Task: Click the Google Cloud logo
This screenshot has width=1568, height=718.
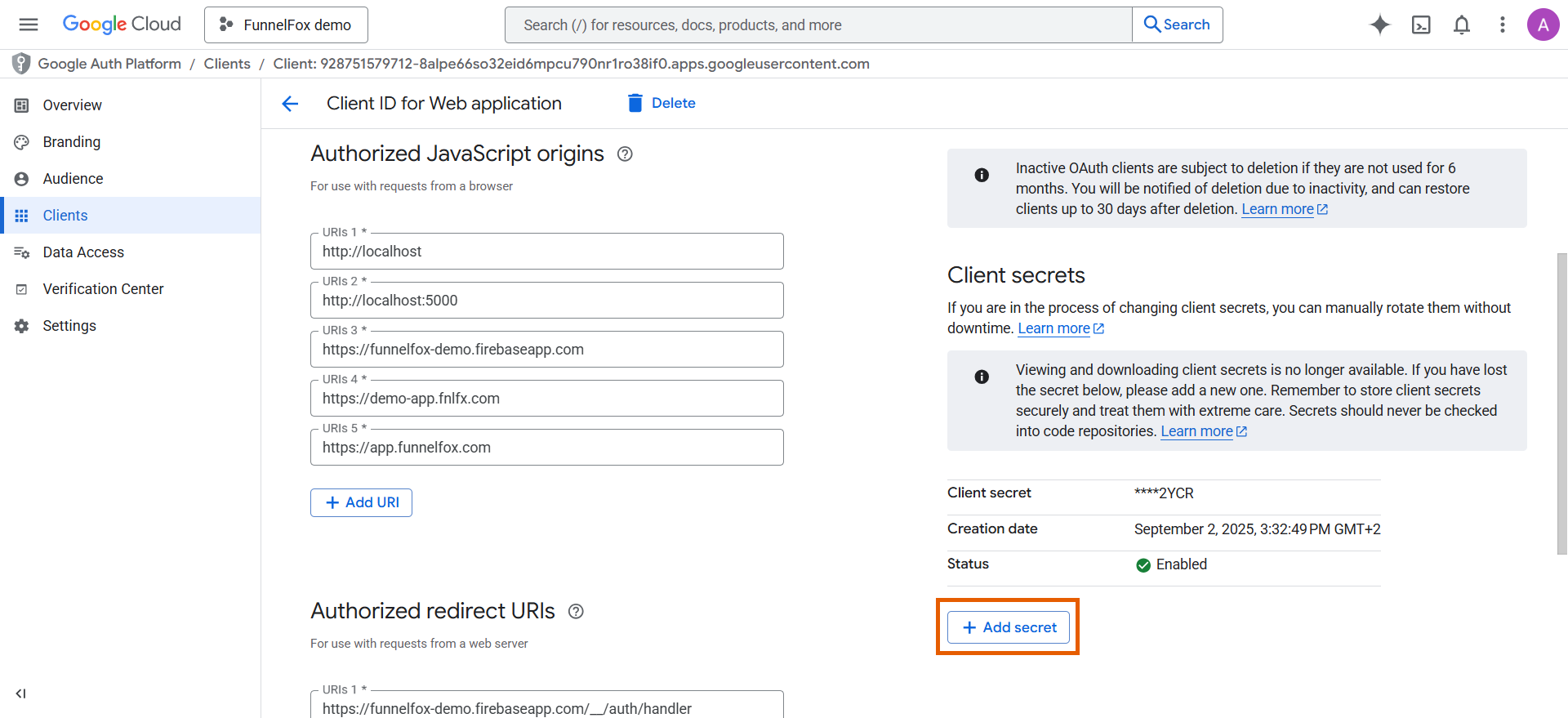Action: tap(122, 25)
